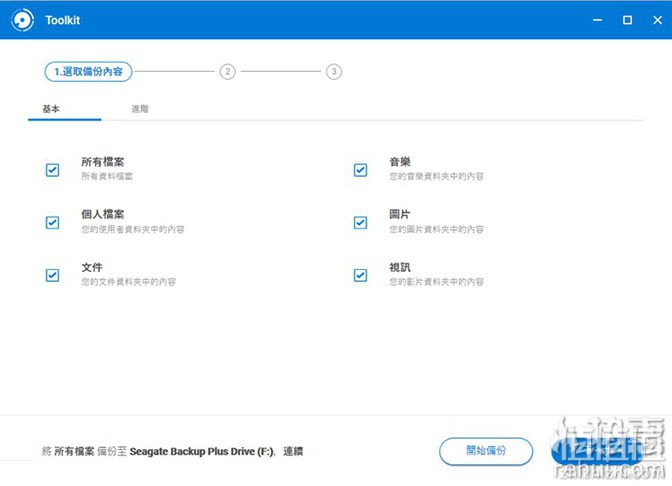This screenshot has width=672, height=486.
Task: Select step 1 選取備份內容 pill
Action: [x=88, y=72]
